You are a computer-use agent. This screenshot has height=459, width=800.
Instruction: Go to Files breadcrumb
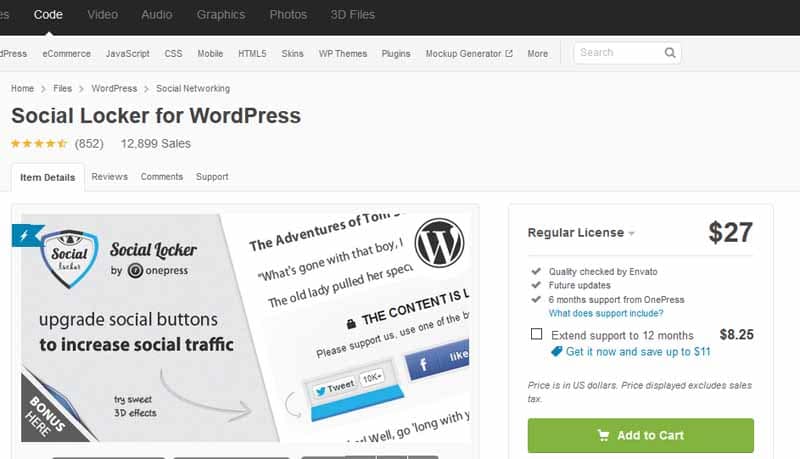63,88
